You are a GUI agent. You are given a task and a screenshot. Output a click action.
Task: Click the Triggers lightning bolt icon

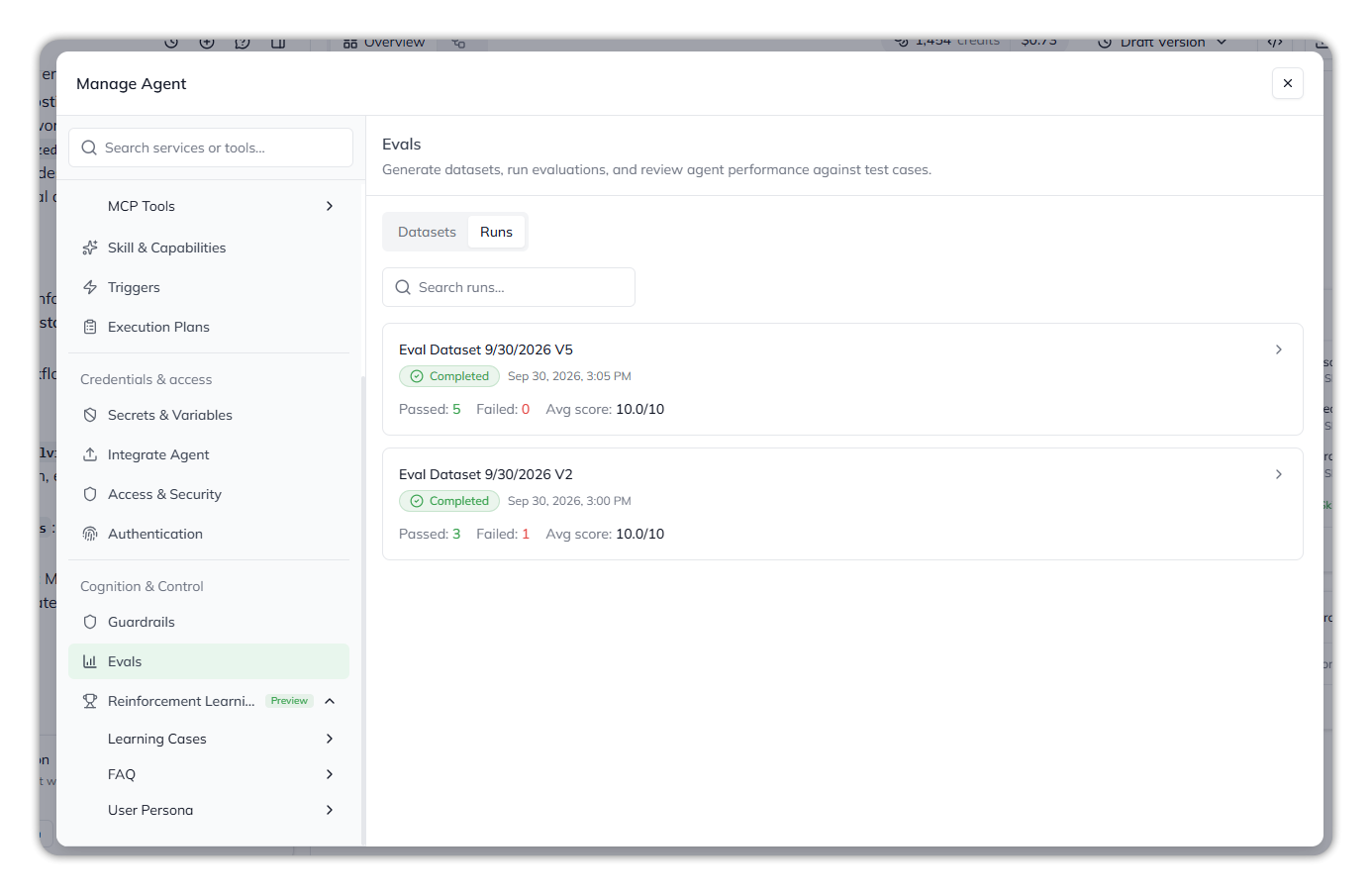tap(90, 287)
